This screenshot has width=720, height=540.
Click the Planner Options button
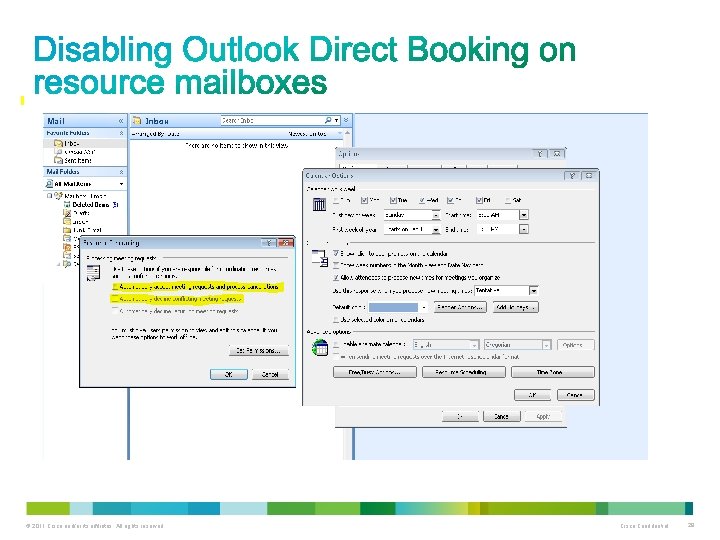(x=460, y=307)
